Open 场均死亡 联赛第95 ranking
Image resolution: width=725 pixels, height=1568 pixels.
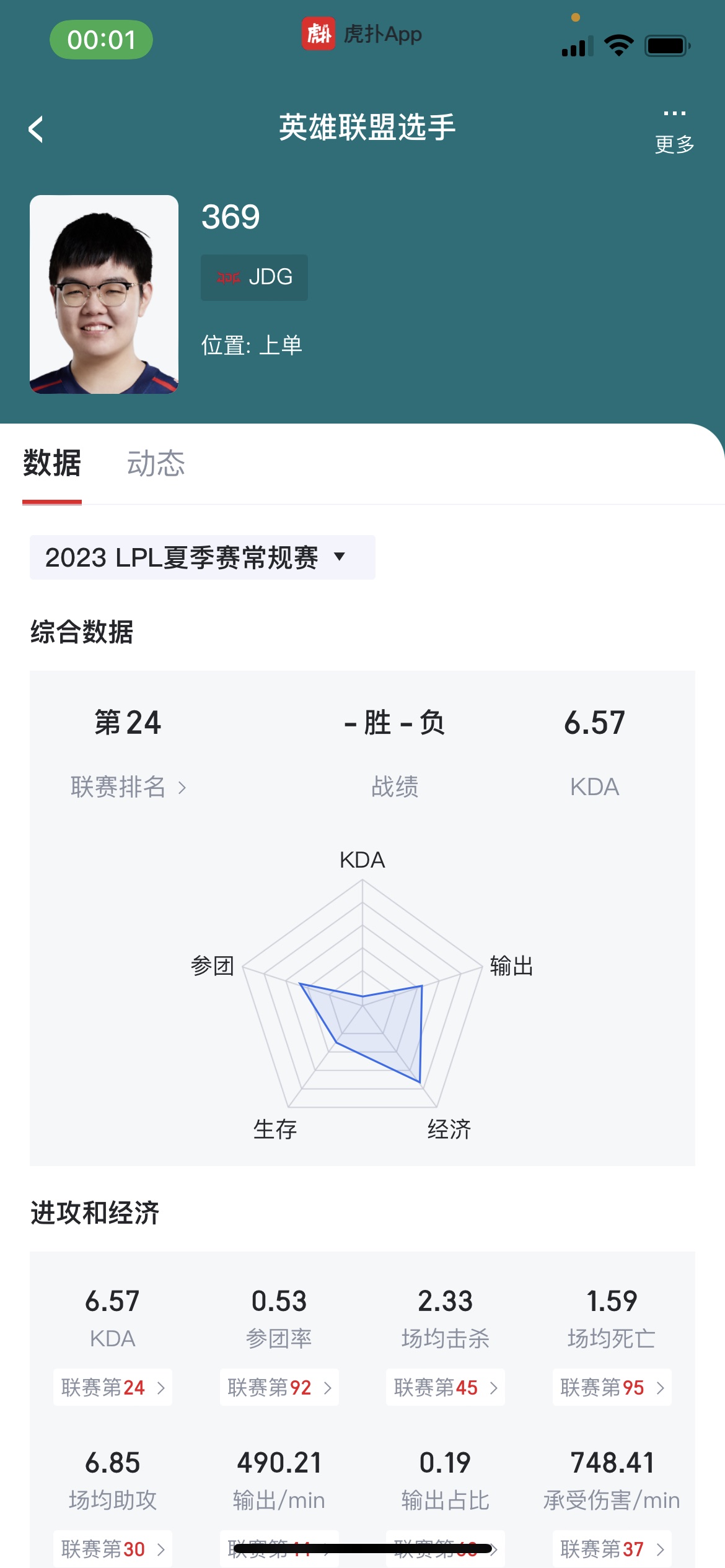(x=612, y=1387)
